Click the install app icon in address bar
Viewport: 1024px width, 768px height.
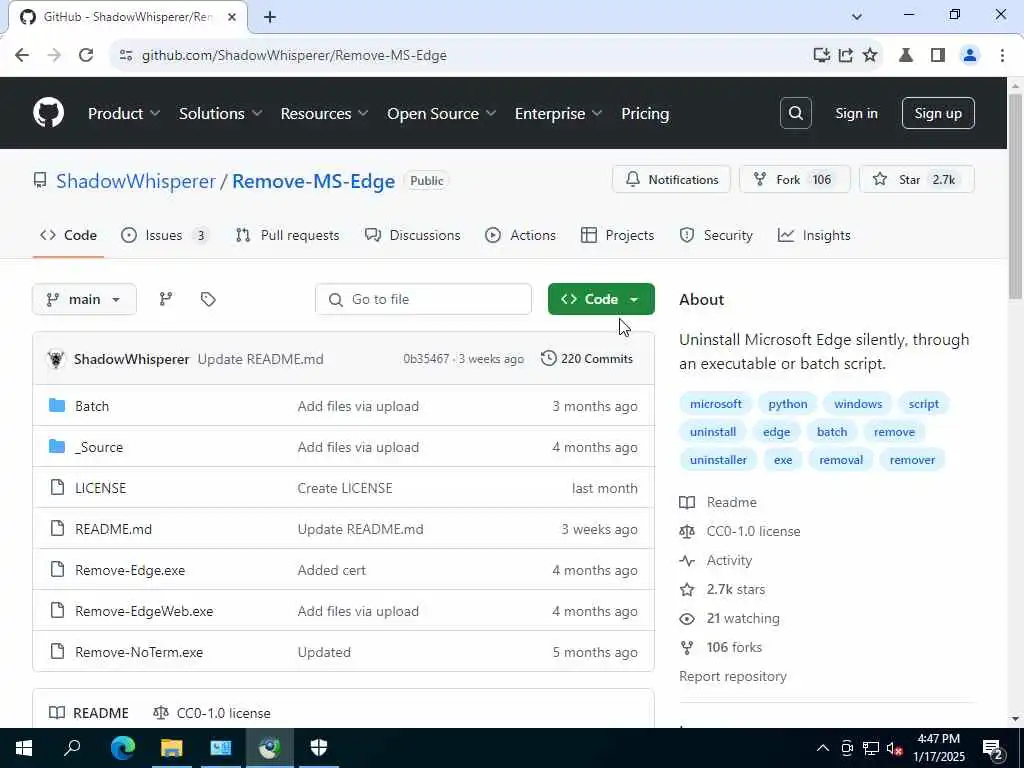pyautogui.click(x=821, y=55)
